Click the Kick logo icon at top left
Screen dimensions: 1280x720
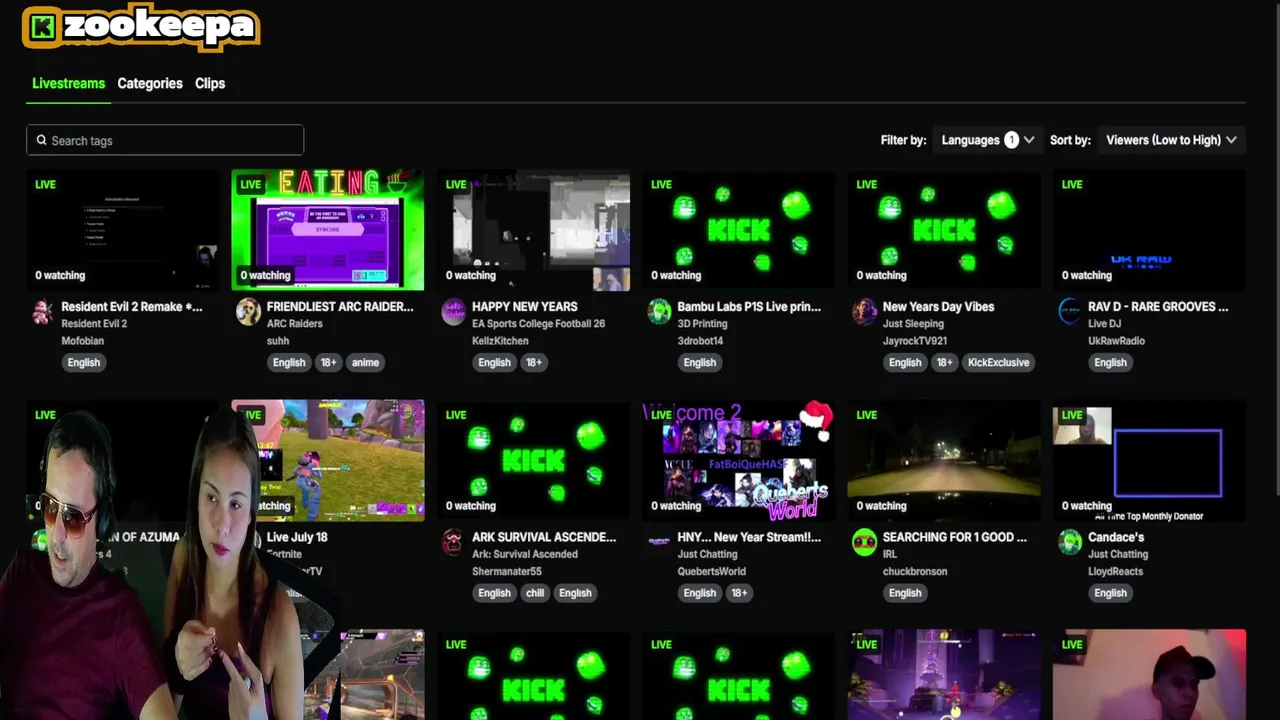point(42,28)
